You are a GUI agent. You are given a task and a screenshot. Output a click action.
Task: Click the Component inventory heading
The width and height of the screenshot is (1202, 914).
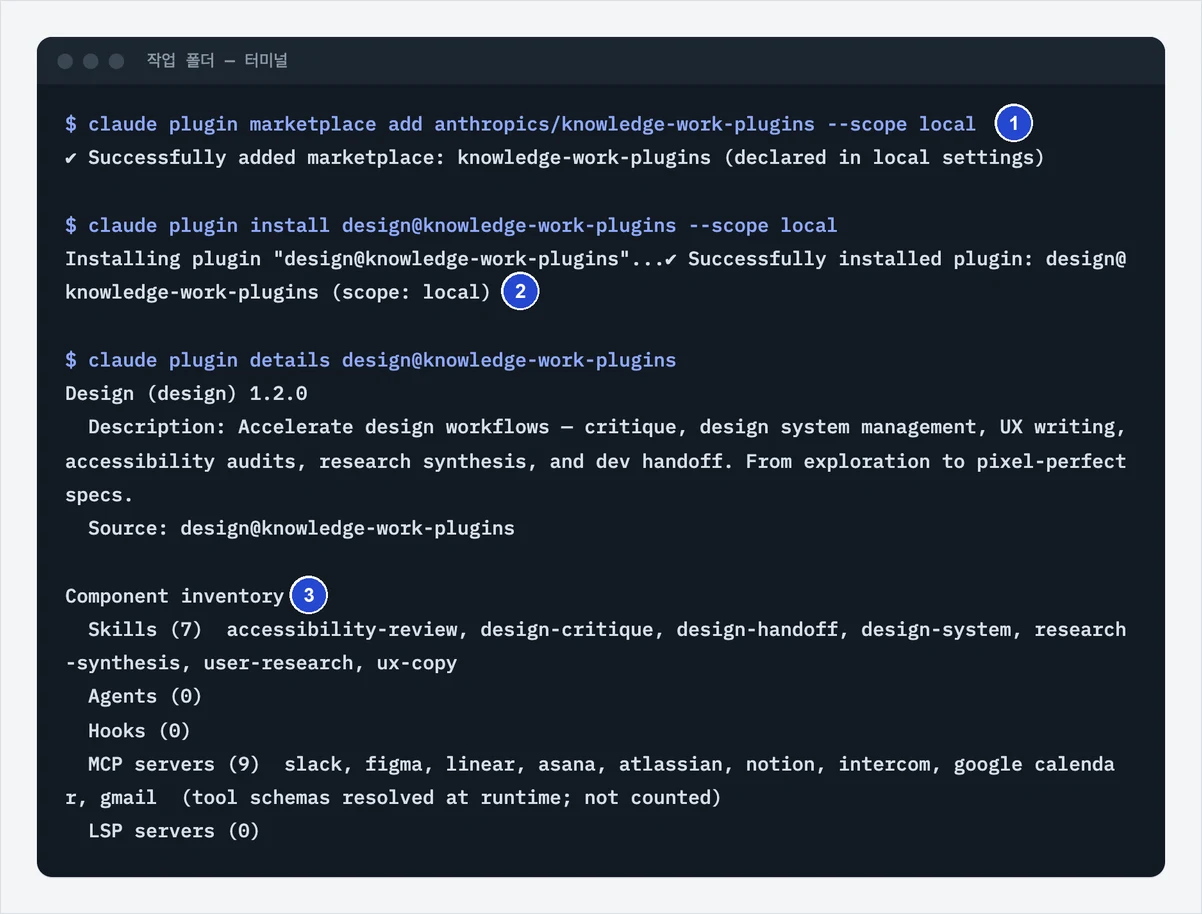click(x=174, y=596)
